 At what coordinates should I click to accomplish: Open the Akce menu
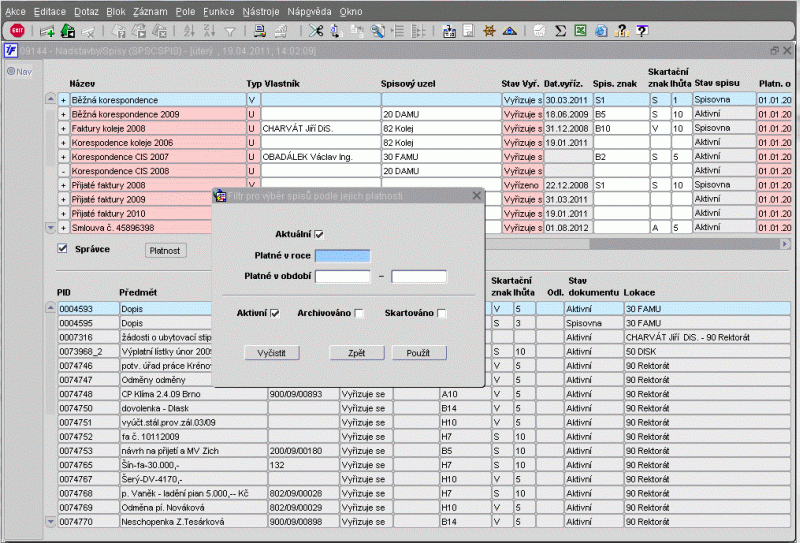click(15, 11)
